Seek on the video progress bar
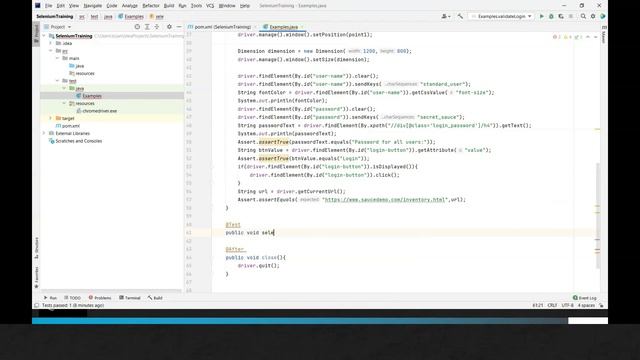The height and width of the screenshot is (360, 640). click(320, 321)
